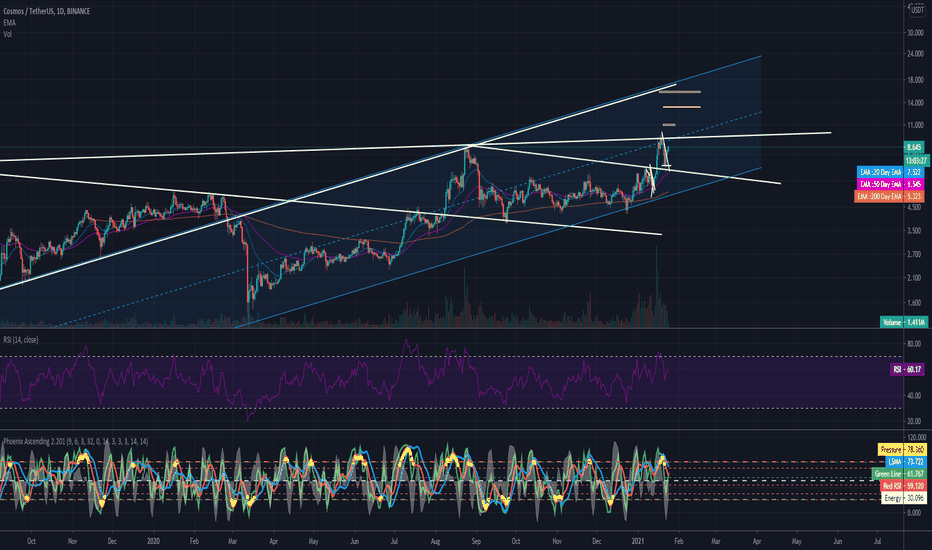Image resolution: width=932 pixels, height=550 pixels.
Task: Click the Mar label near 2020
Action: 232,542
